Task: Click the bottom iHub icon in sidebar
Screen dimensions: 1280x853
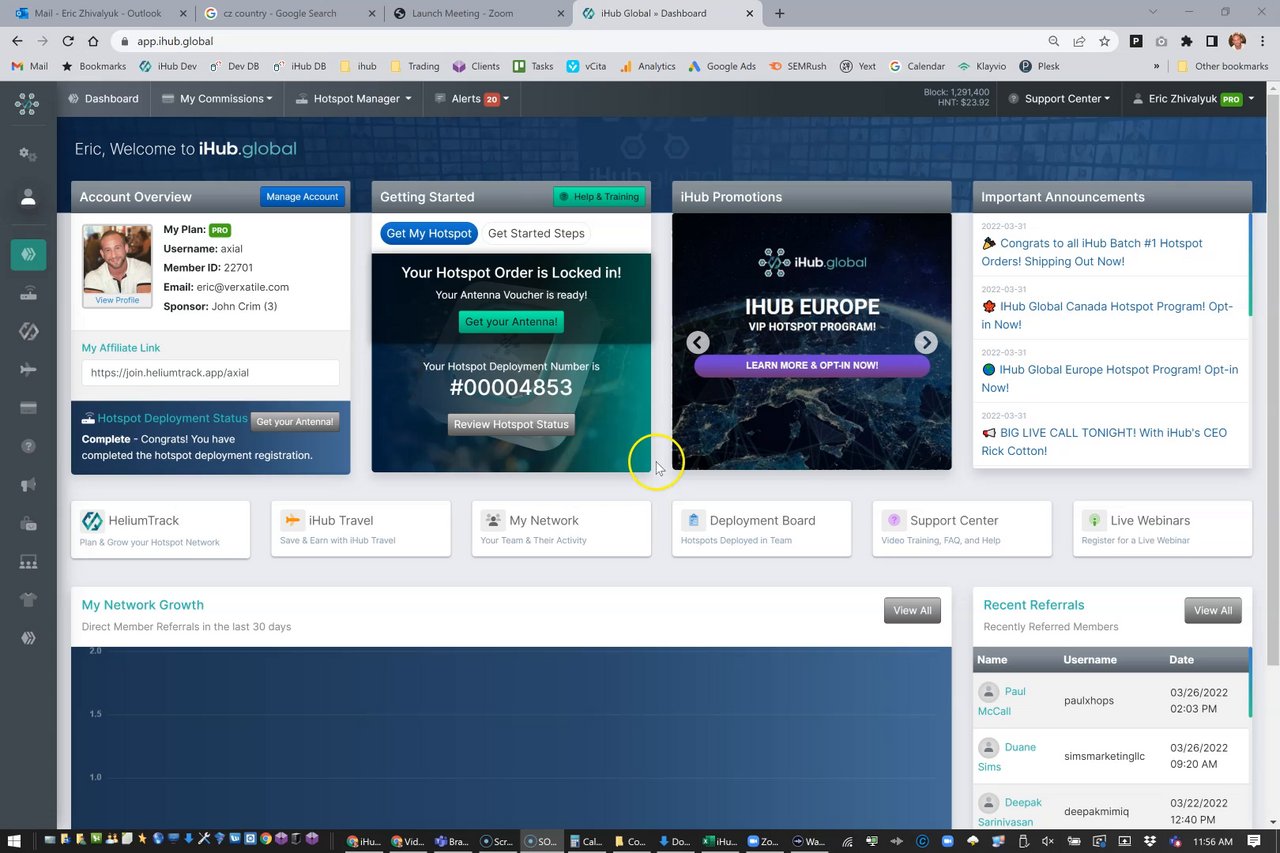Action: coord(28,638)
